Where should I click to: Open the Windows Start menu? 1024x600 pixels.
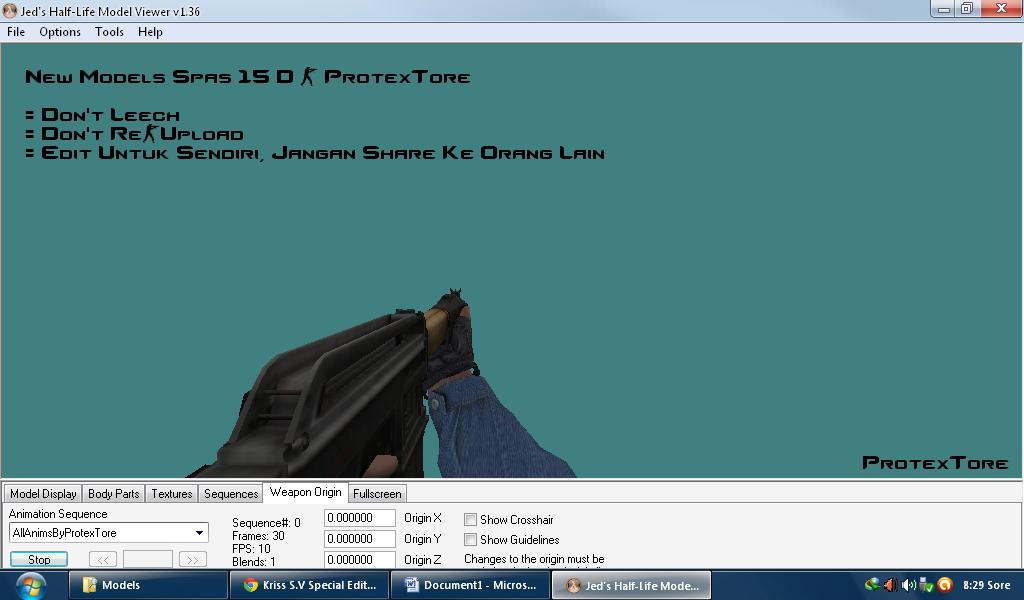point(31,586)
